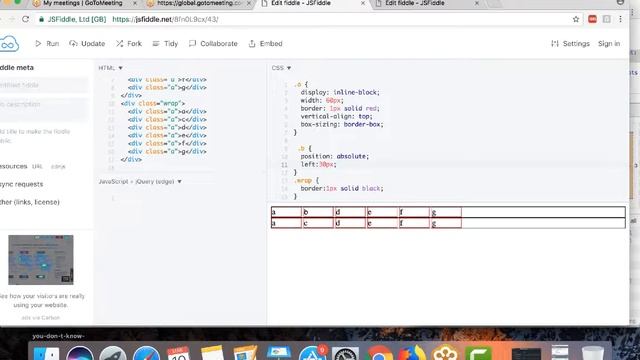Open the JavaScript + jQuery (edge) dropdown
Screen dimensions: 640x360
(x=140, y=181)
